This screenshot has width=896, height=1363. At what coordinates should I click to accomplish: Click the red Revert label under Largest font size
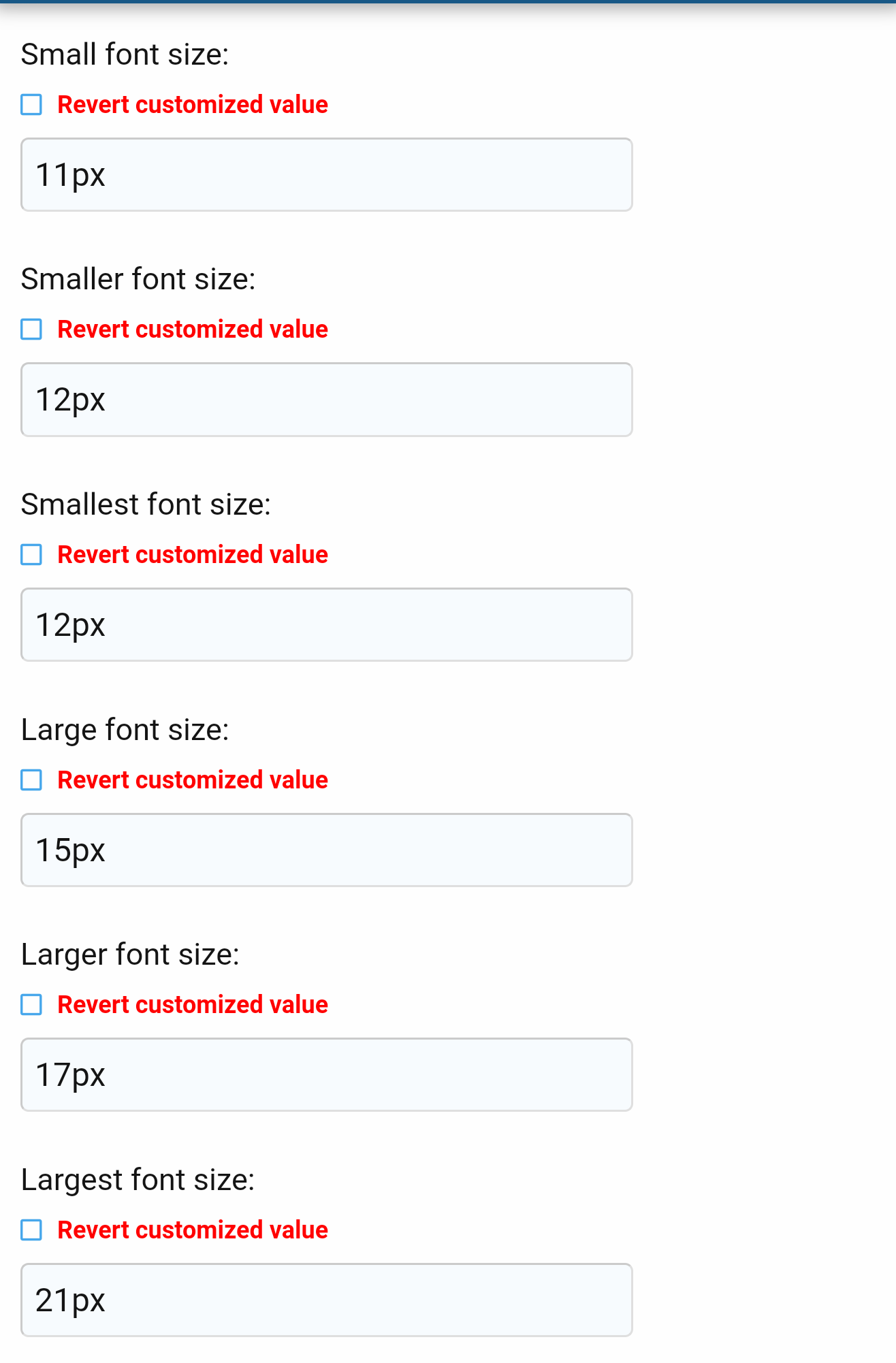coord(191,1230)
